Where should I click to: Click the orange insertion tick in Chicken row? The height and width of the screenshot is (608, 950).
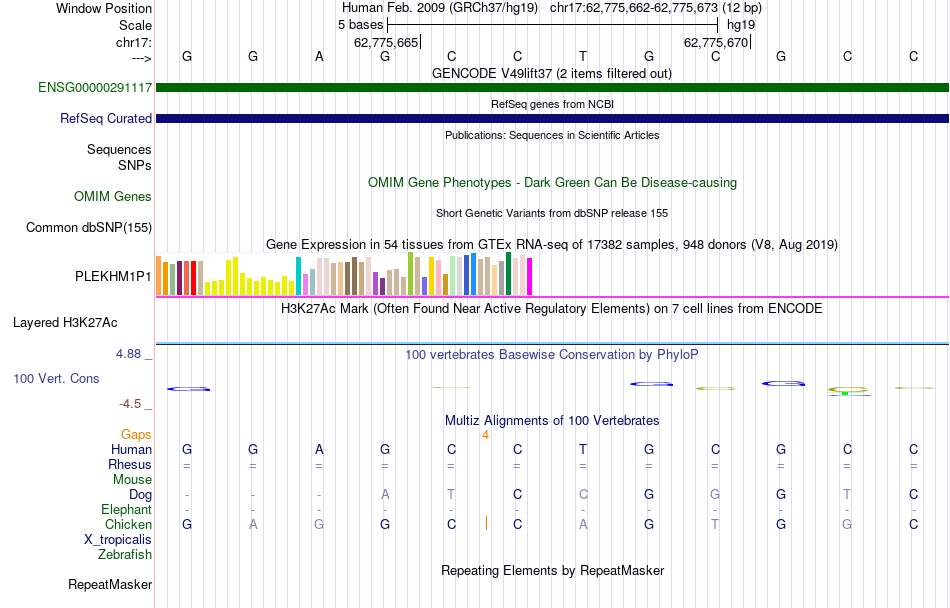pyautogui.click(x=486, y=523)
